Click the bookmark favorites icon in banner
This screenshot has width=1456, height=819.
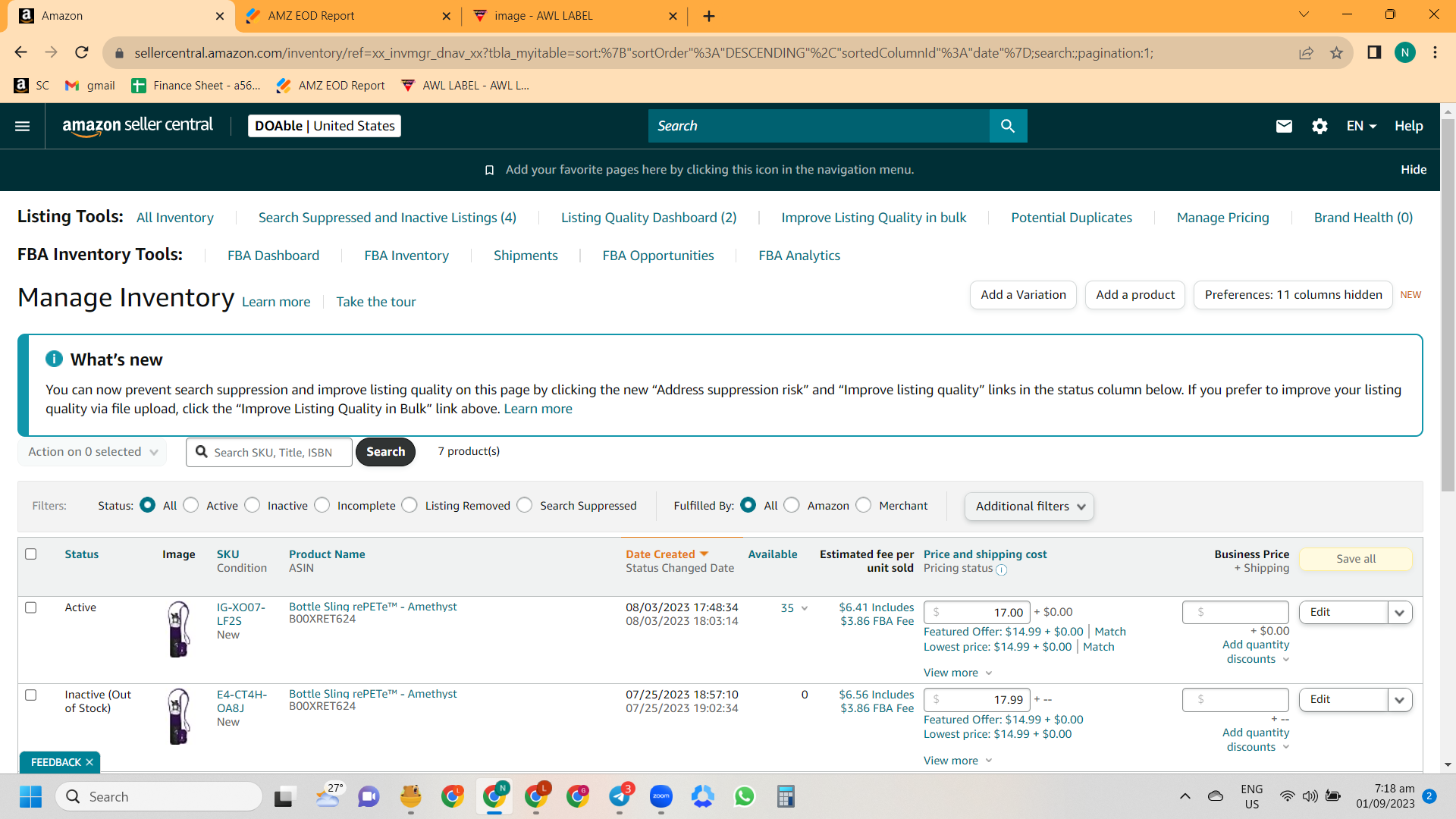pos(490,170)
